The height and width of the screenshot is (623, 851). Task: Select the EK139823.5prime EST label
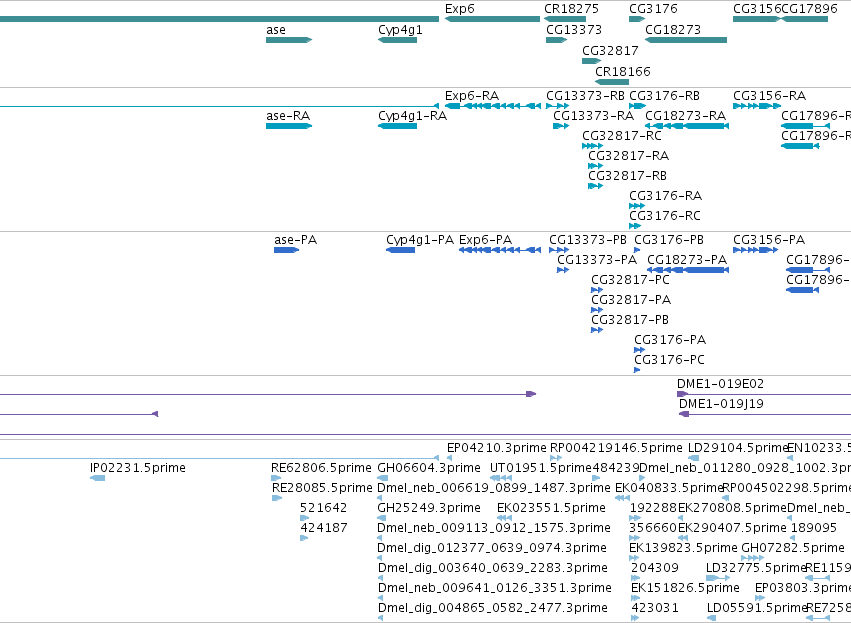point(683,548)
